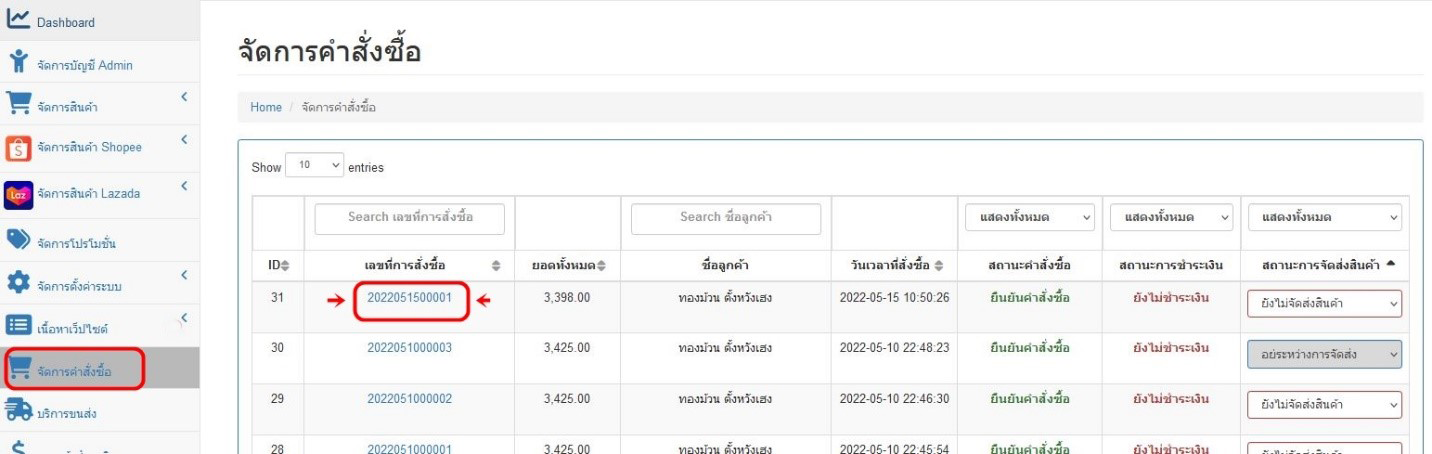1432x454 pixels.
Task: Click the Dashboard chart icon in the sidebar
Action: (19, 21)
